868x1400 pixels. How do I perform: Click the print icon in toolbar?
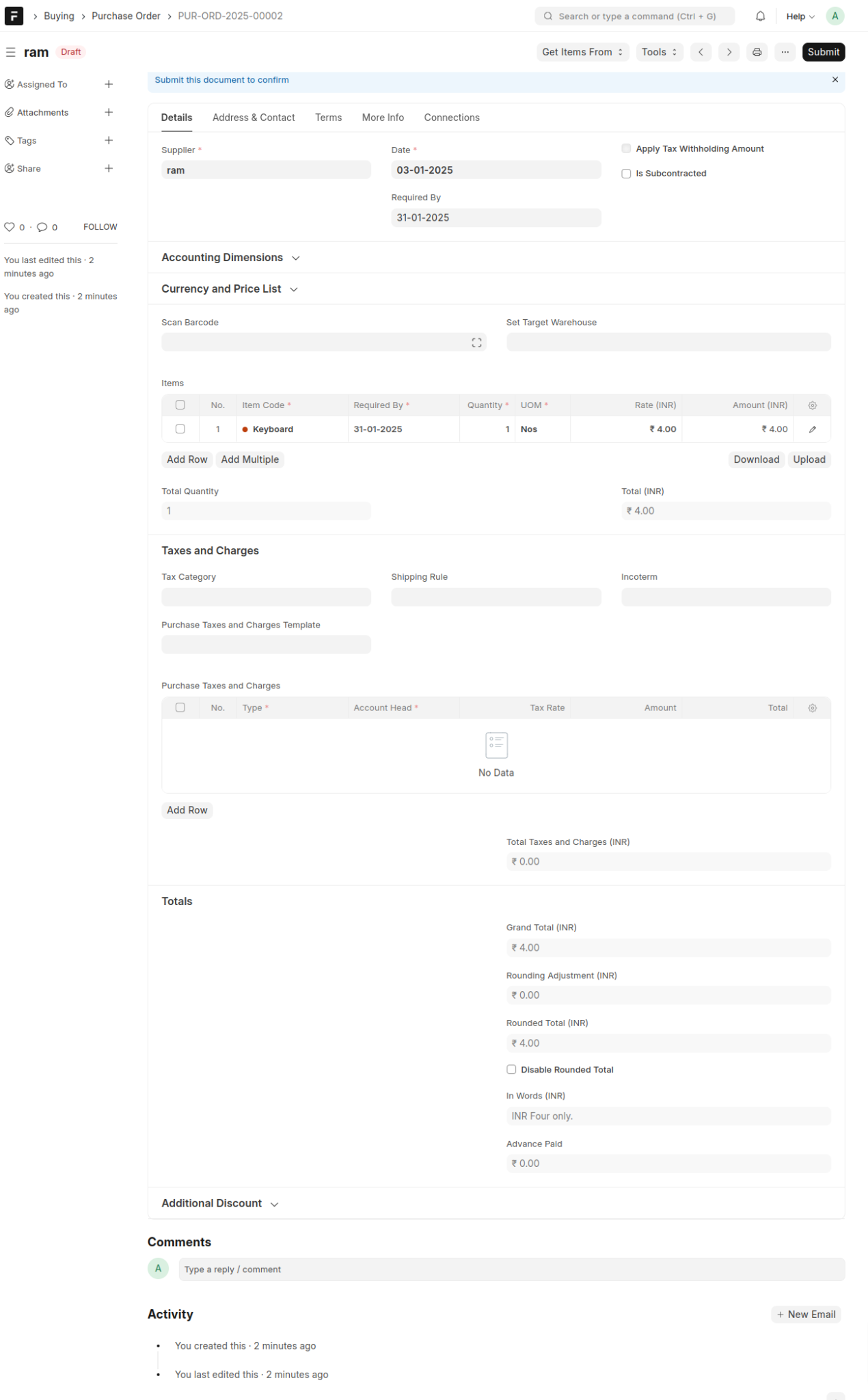tap(757, 52)
